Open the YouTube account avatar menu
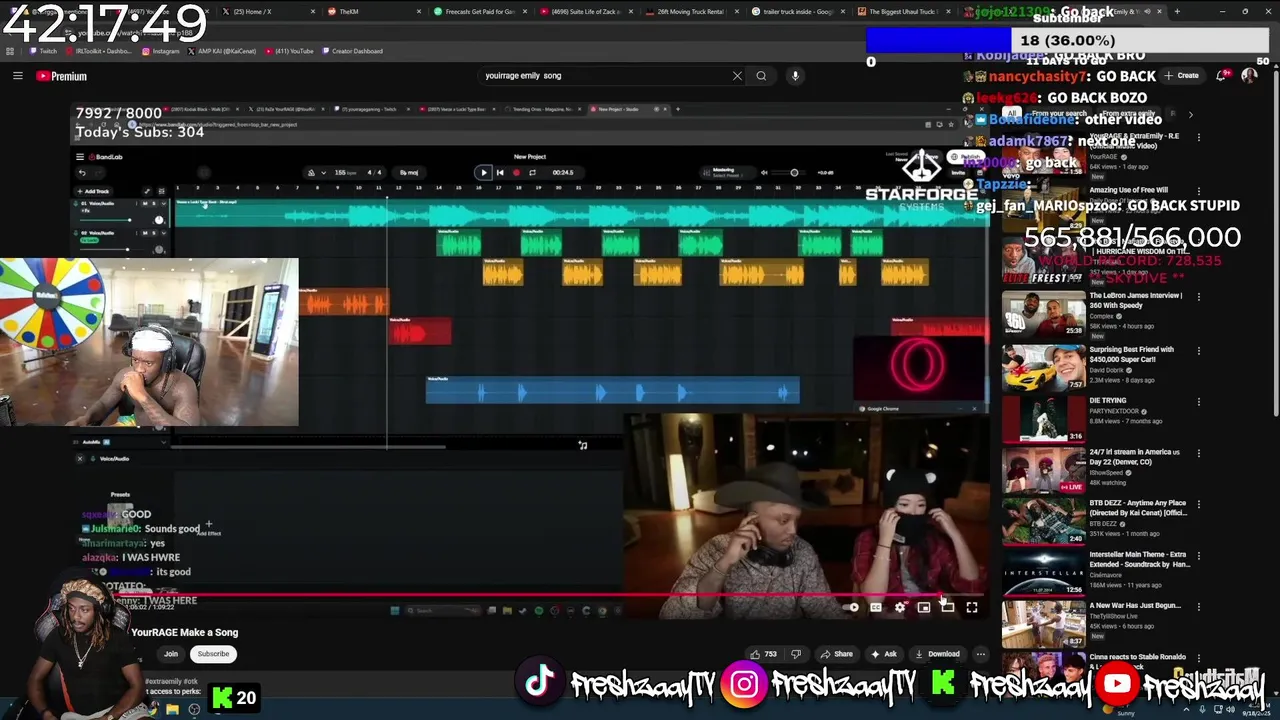The height and width of the screenshot is (720, 1280). coord(1249,76)
